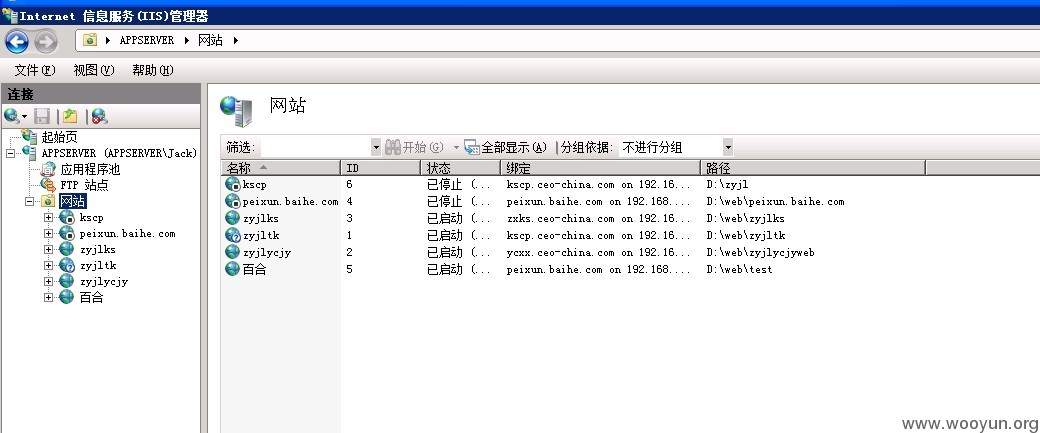Image resolution: width=1040 pixels, height=433 pixels.
Task: Click the large 网站 globe header icon
Action: 236,111
